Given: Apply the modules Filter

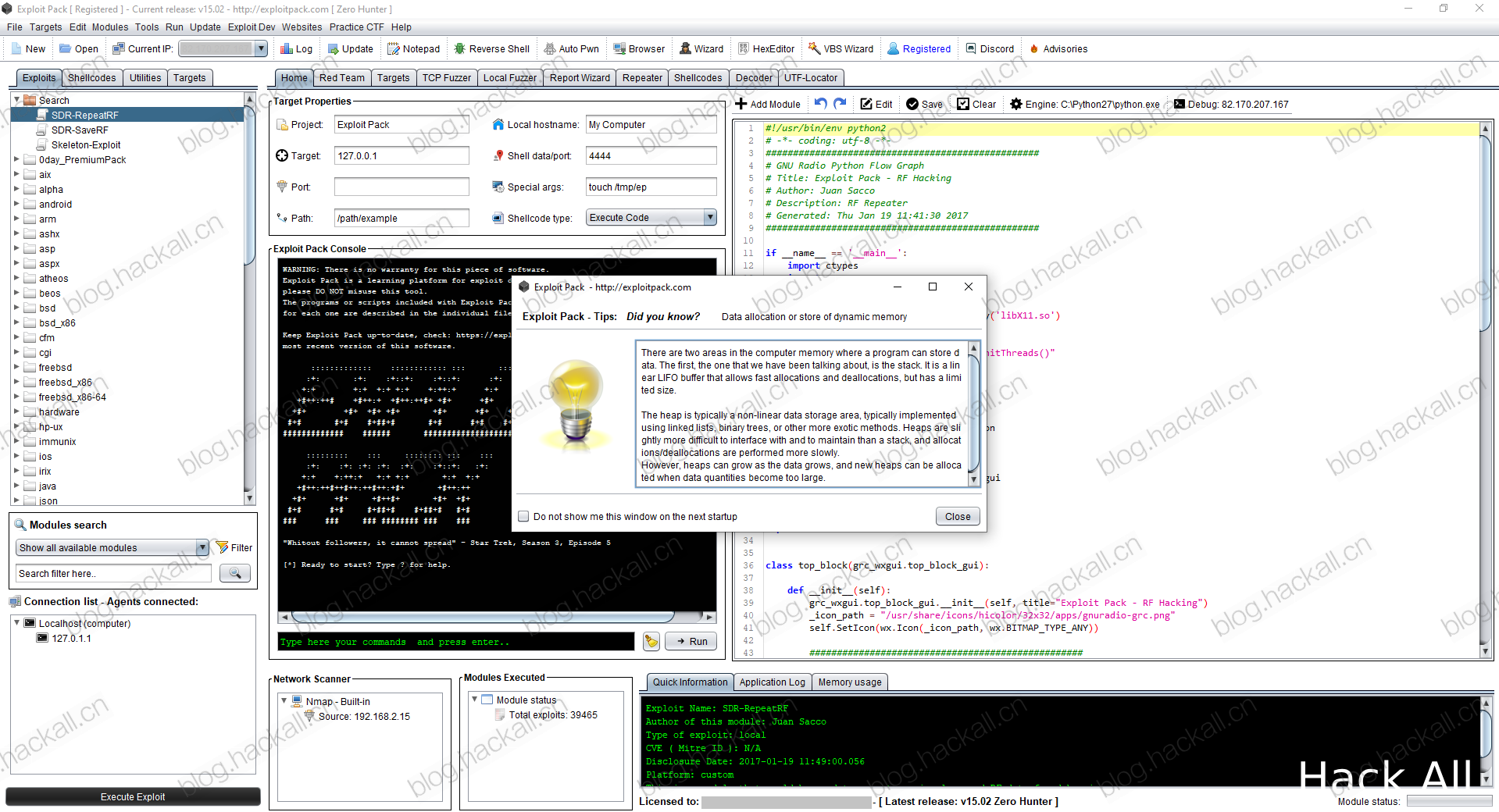Looking at the screenshot, I should point(234,547).
